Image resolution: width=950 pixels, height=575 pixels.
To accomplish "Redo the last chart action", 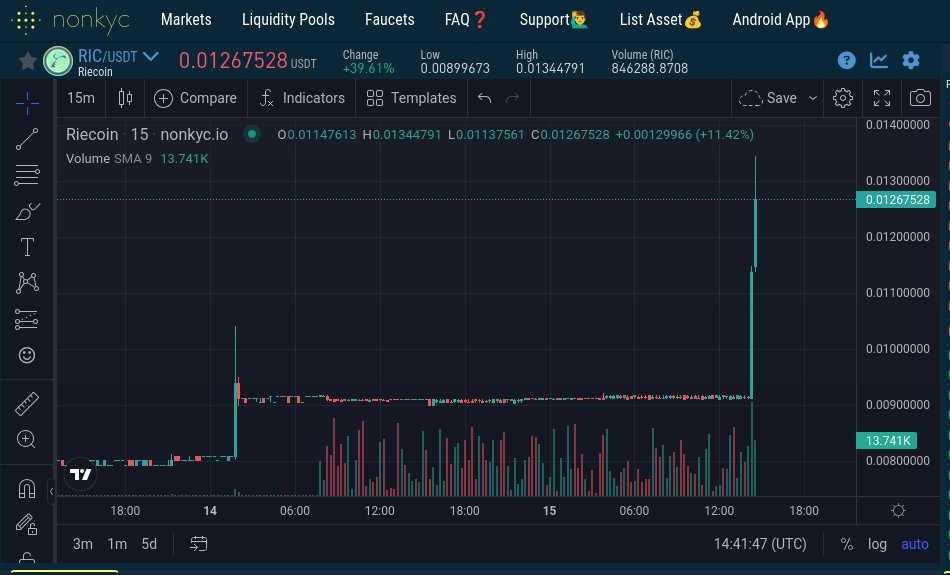I will [x=513, y=98].
